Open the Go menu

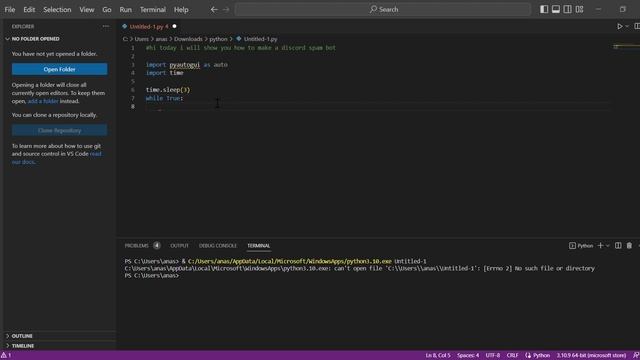coord(107,9)
